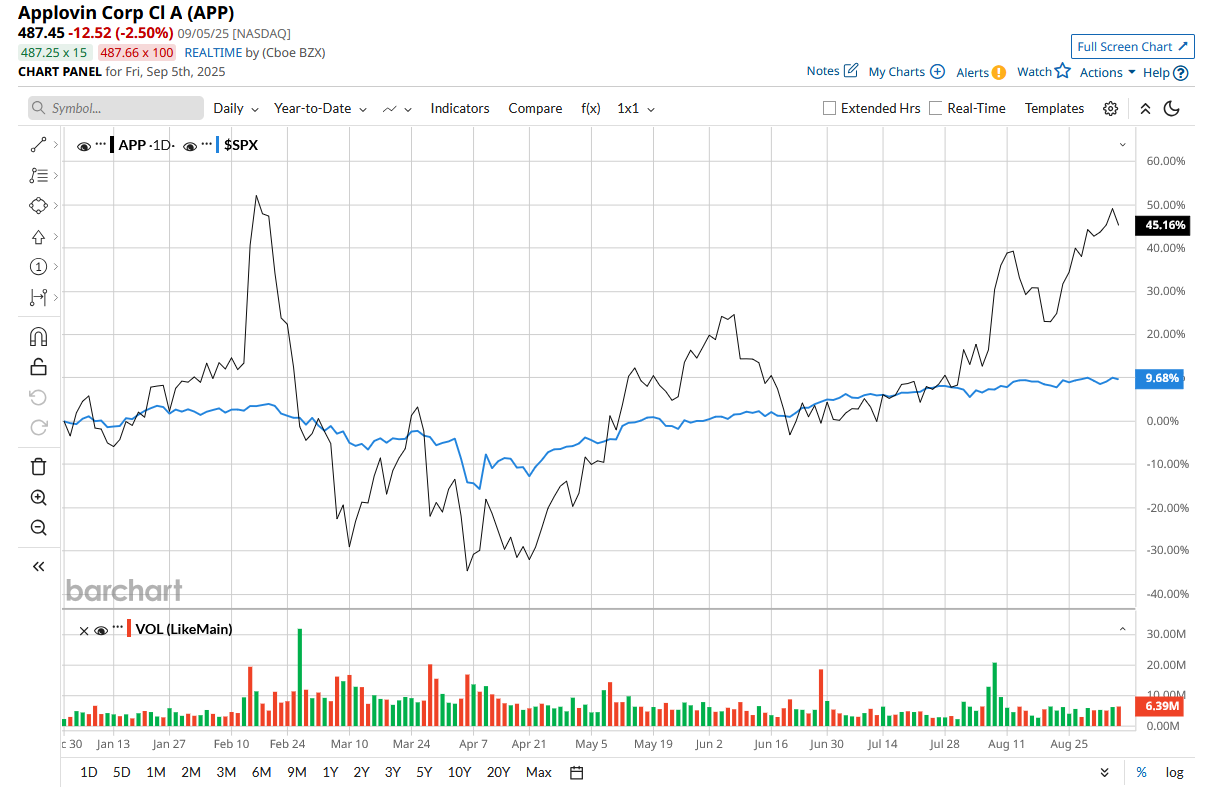Select the 1Y time range
This screenshot has width=1222, height=811.
coord(330,772)
